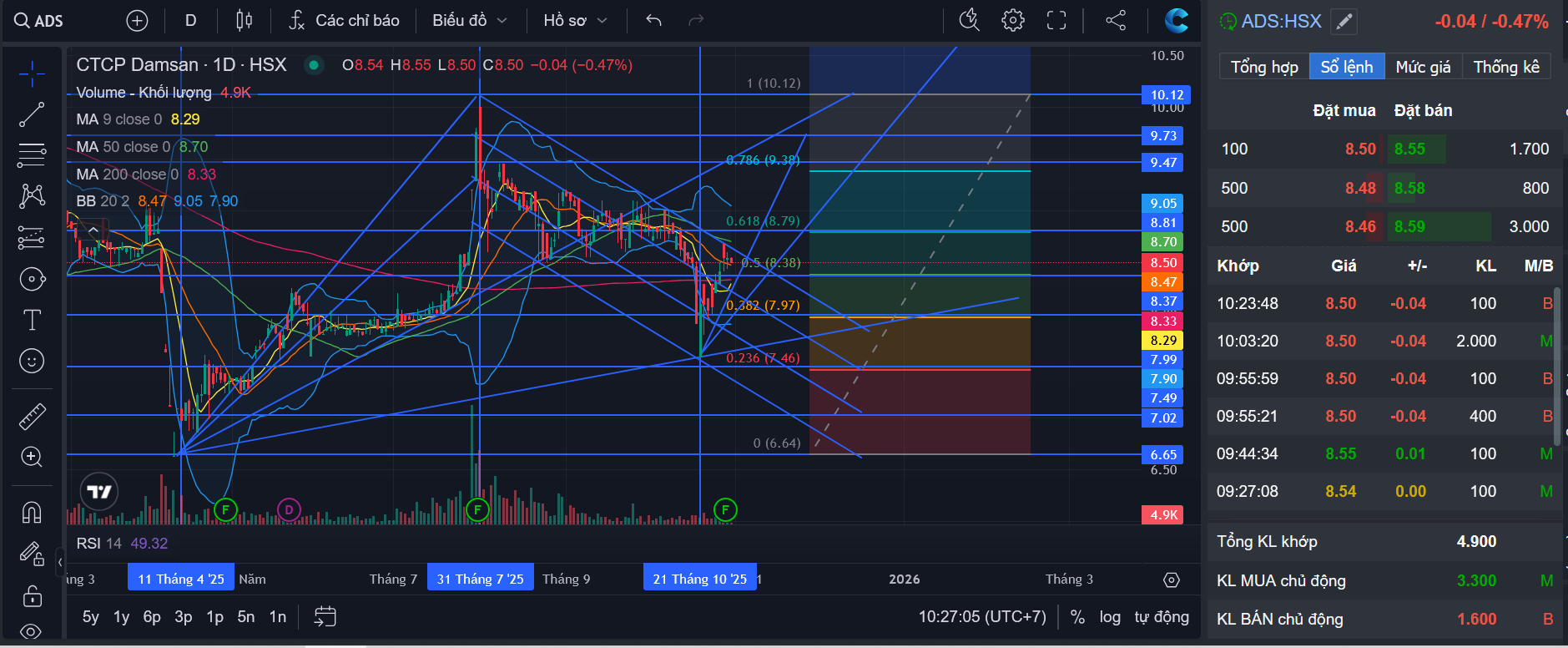The image size is (1568, 648).
Task: Set the 1y time range
Action: coord(122,617)
